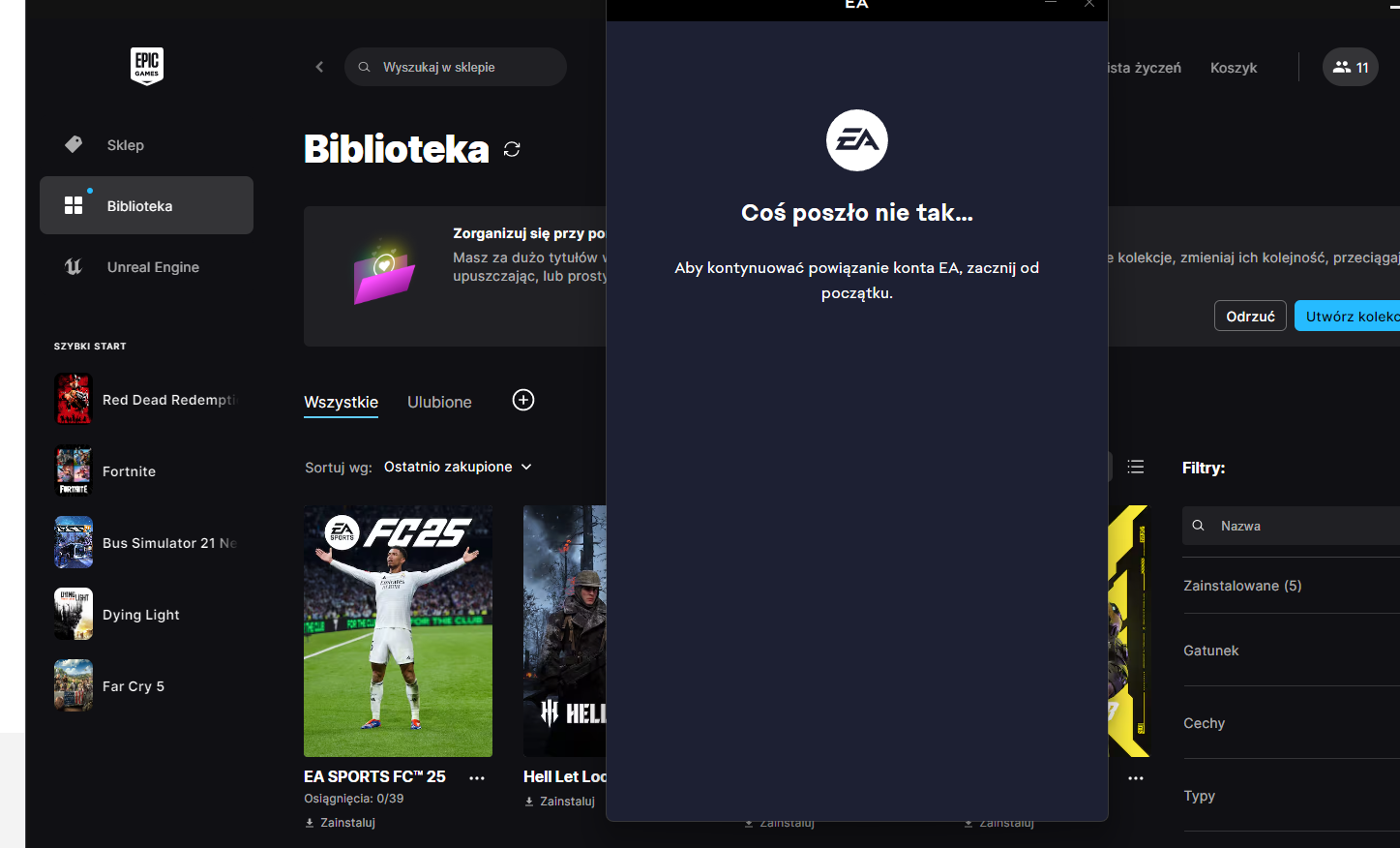
Task: Click Zainstaluj under EA SPORTS FC 25
Action: 341,823
